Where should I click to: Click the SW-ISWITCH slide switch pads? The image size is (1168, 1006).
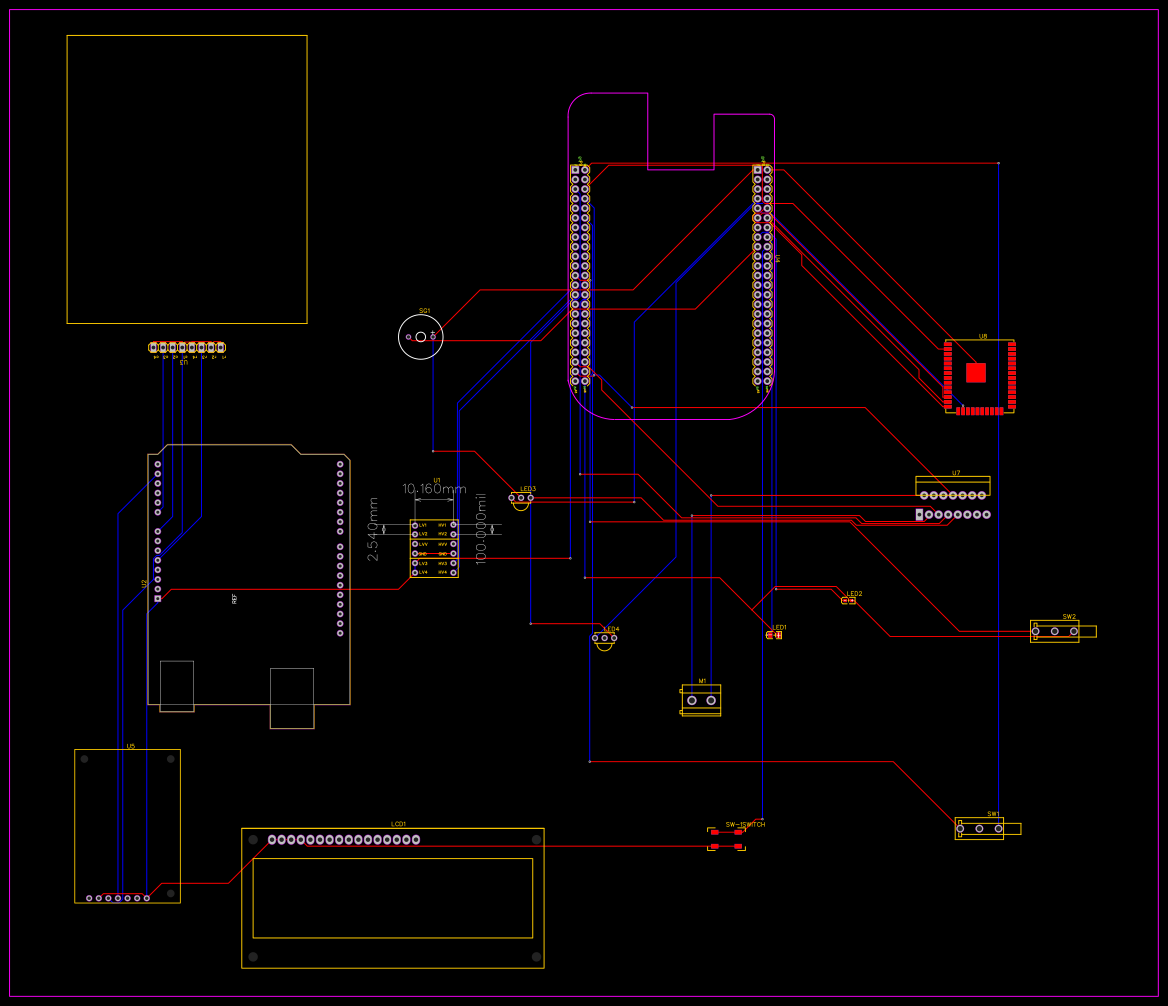[725, 840]
